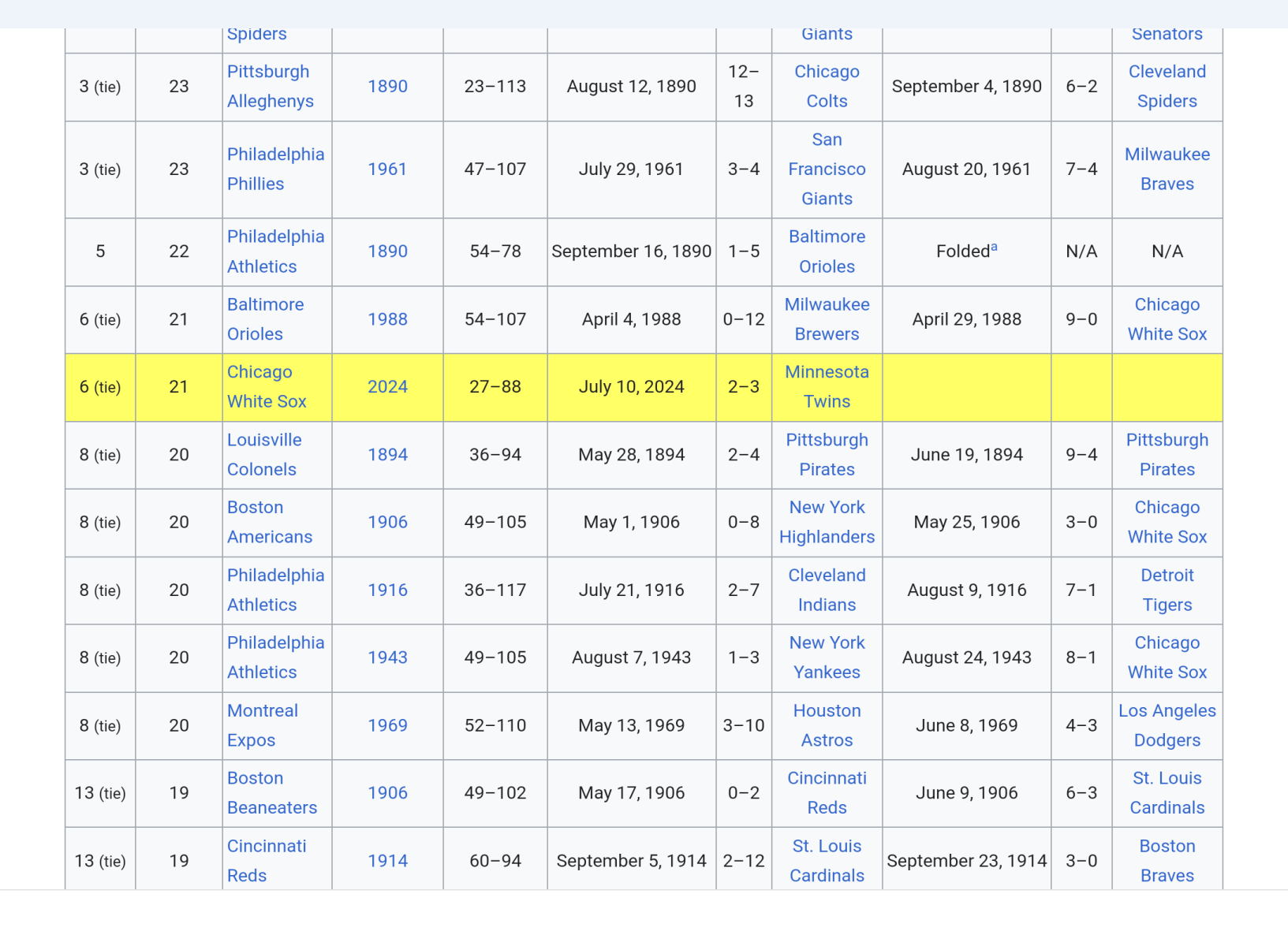The height and width of the screenshot is (946, 1288).
Task: Click the Minnesota Twins link
Action: click(826, 387)
